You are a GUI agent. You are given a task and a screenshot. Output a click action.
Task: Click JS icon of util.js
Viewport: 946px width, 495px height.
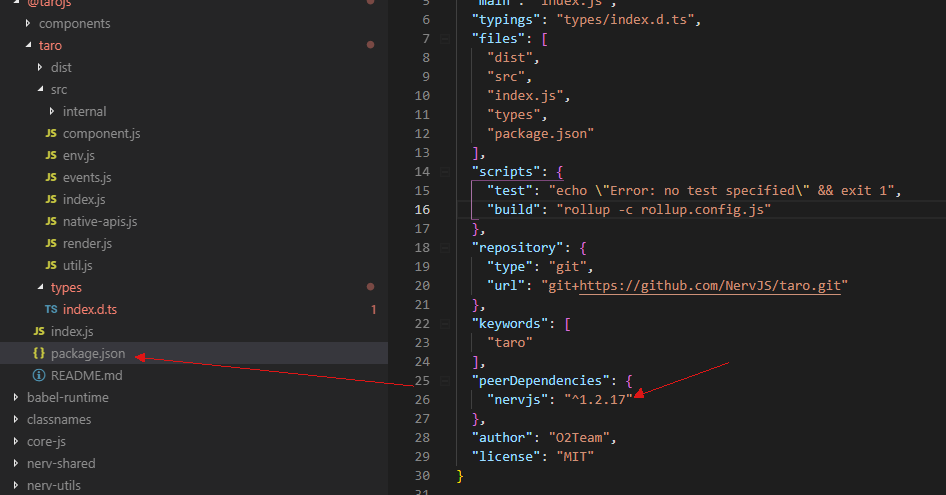coord(51,265)
